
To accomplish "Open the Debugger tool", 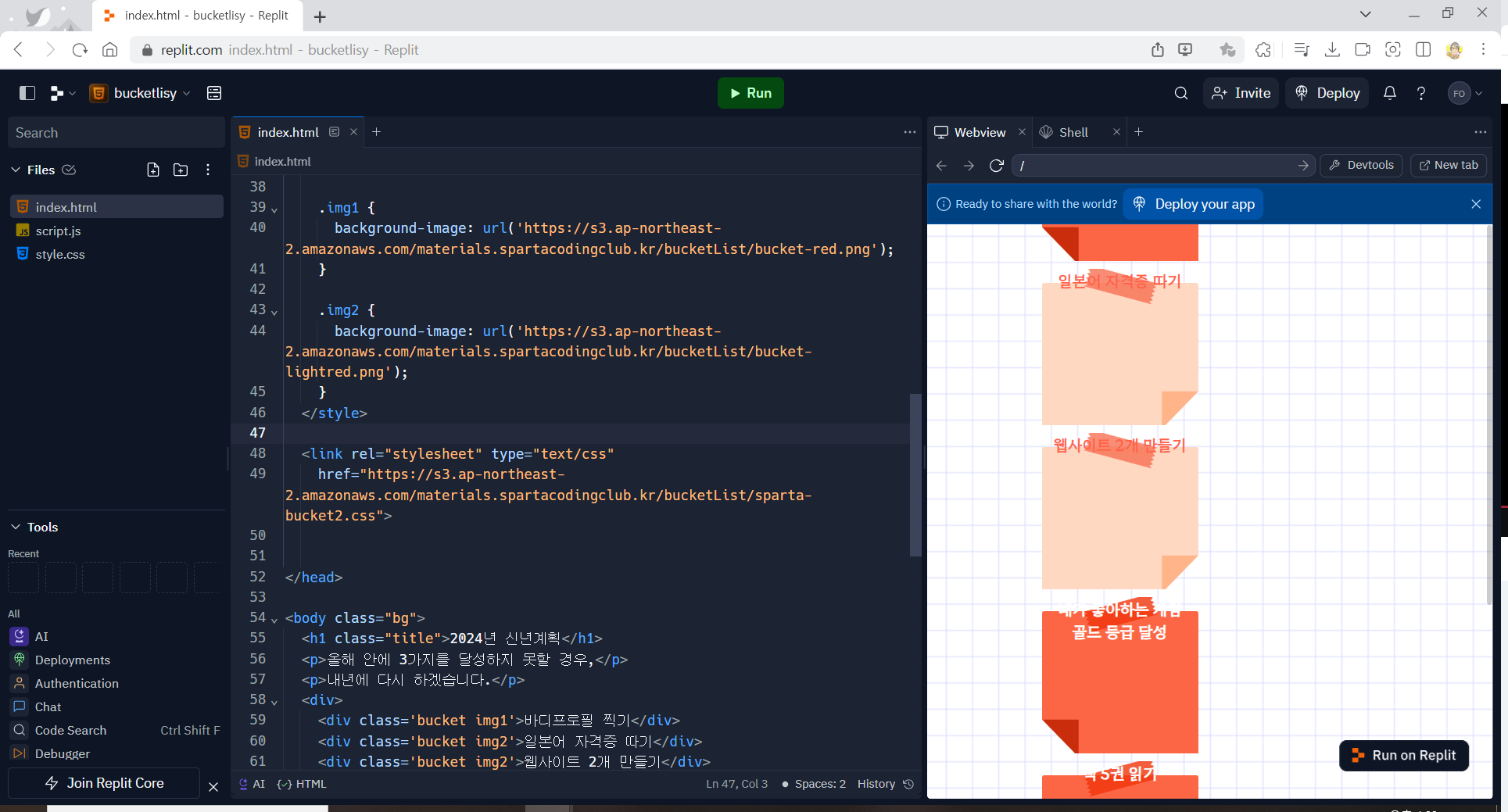I will [x=116, y=753].
